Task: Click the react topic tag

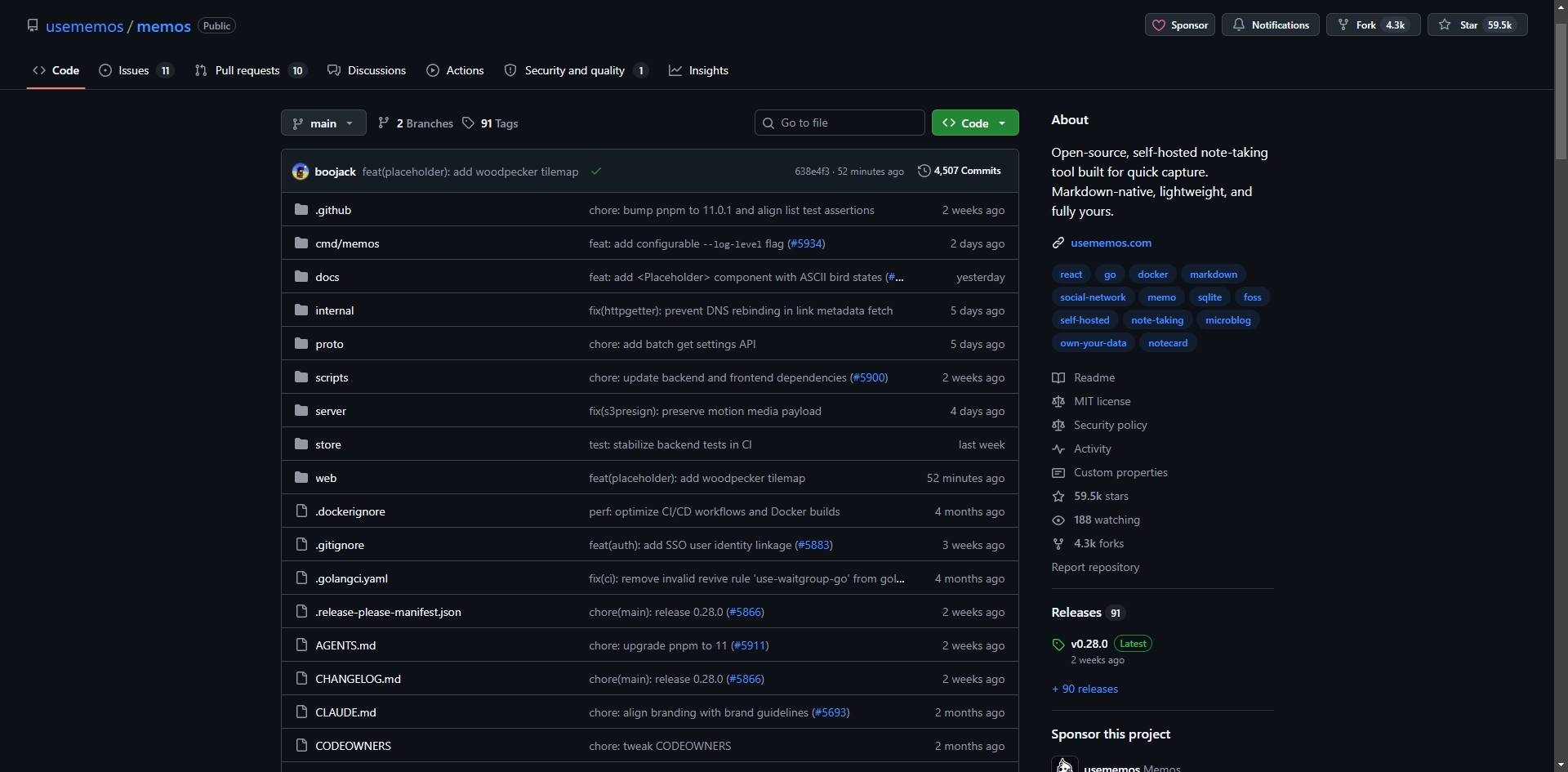Action: click(1071, 274)
